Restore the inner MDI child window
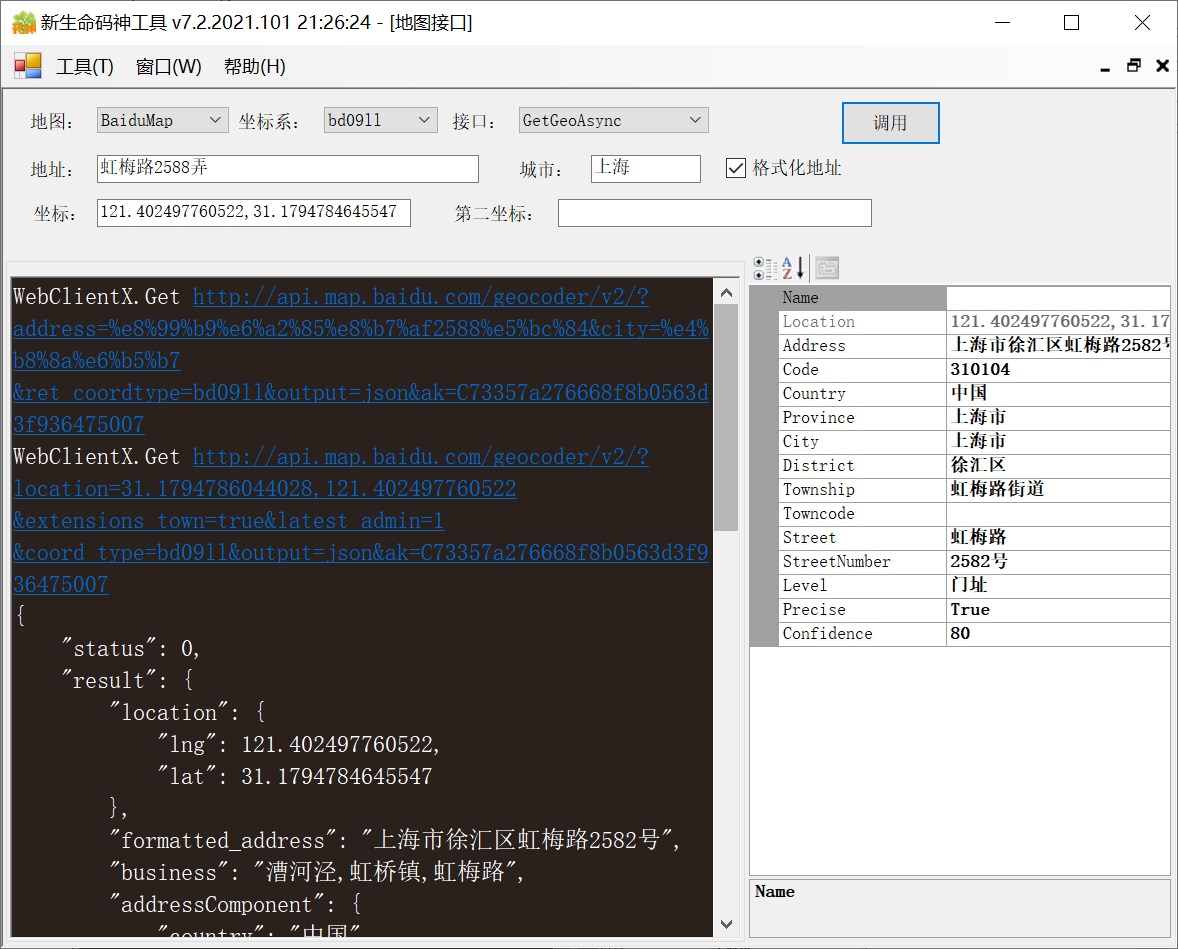 pos(1134,66)
